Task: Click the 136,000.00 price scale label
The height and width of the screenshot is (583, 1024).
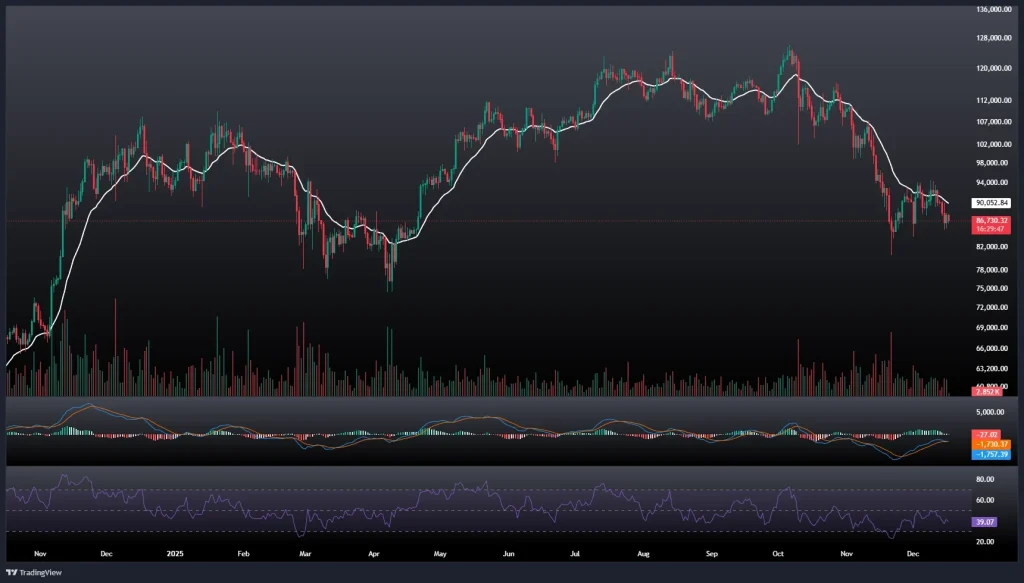Action: coord(992,10)
